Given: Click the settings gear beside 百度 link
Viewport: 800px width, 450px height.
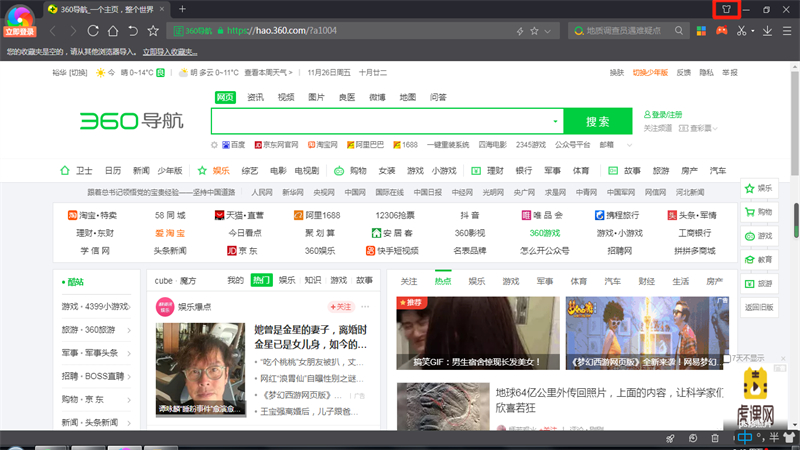Looking at the screenshot, I should pos(214,145).
